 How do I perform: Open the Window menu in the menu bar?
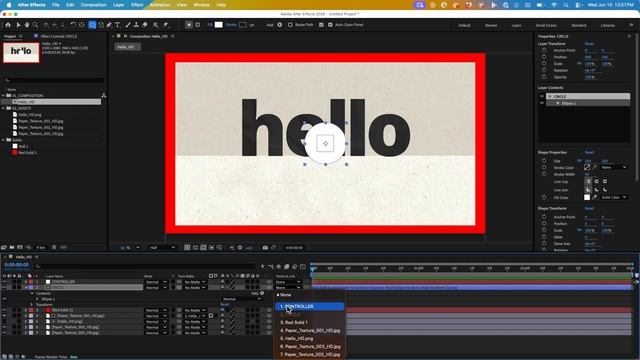tap(201, 5)
